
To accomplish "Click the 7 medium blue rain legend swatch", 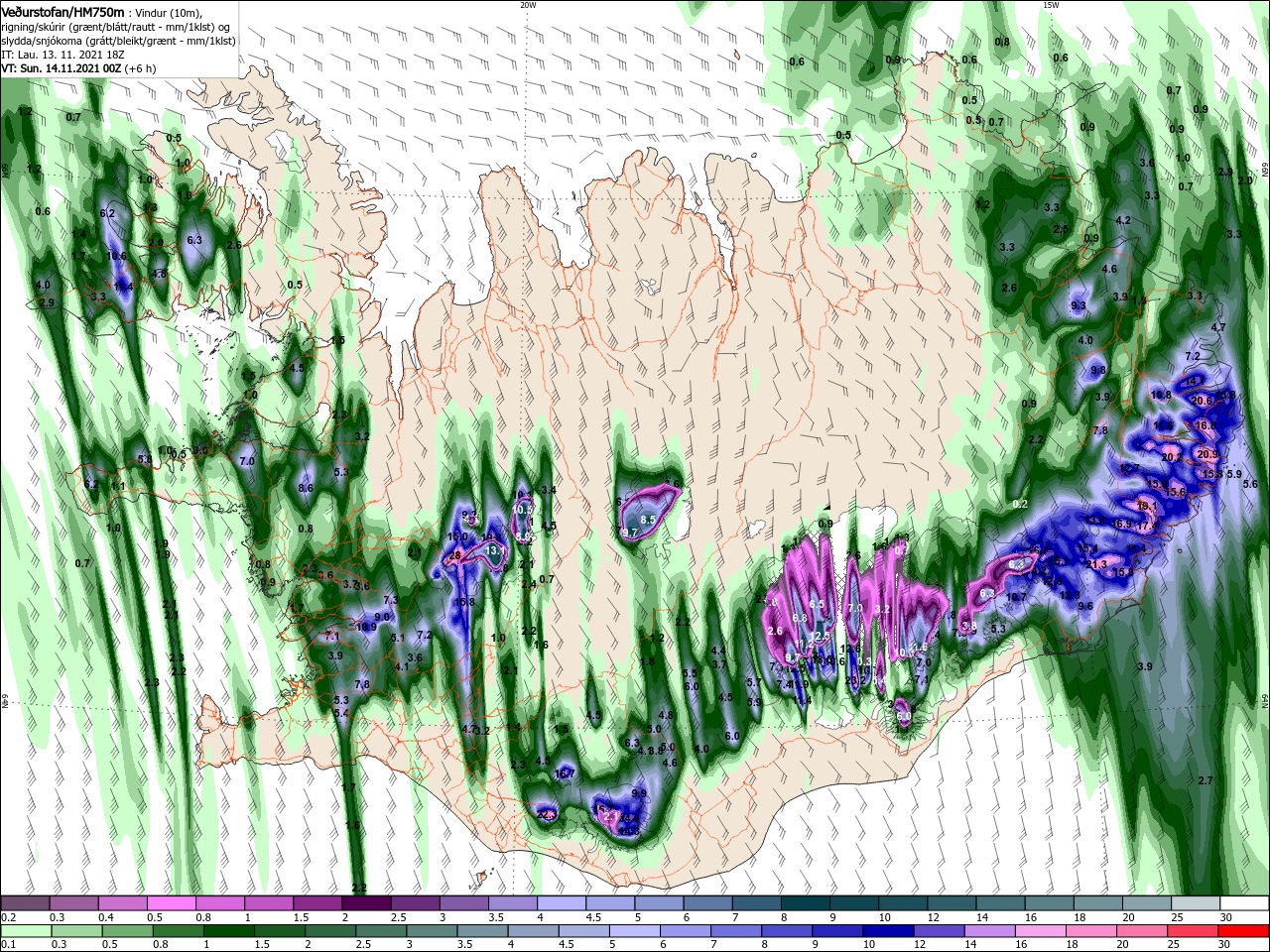I will (735, 931).
